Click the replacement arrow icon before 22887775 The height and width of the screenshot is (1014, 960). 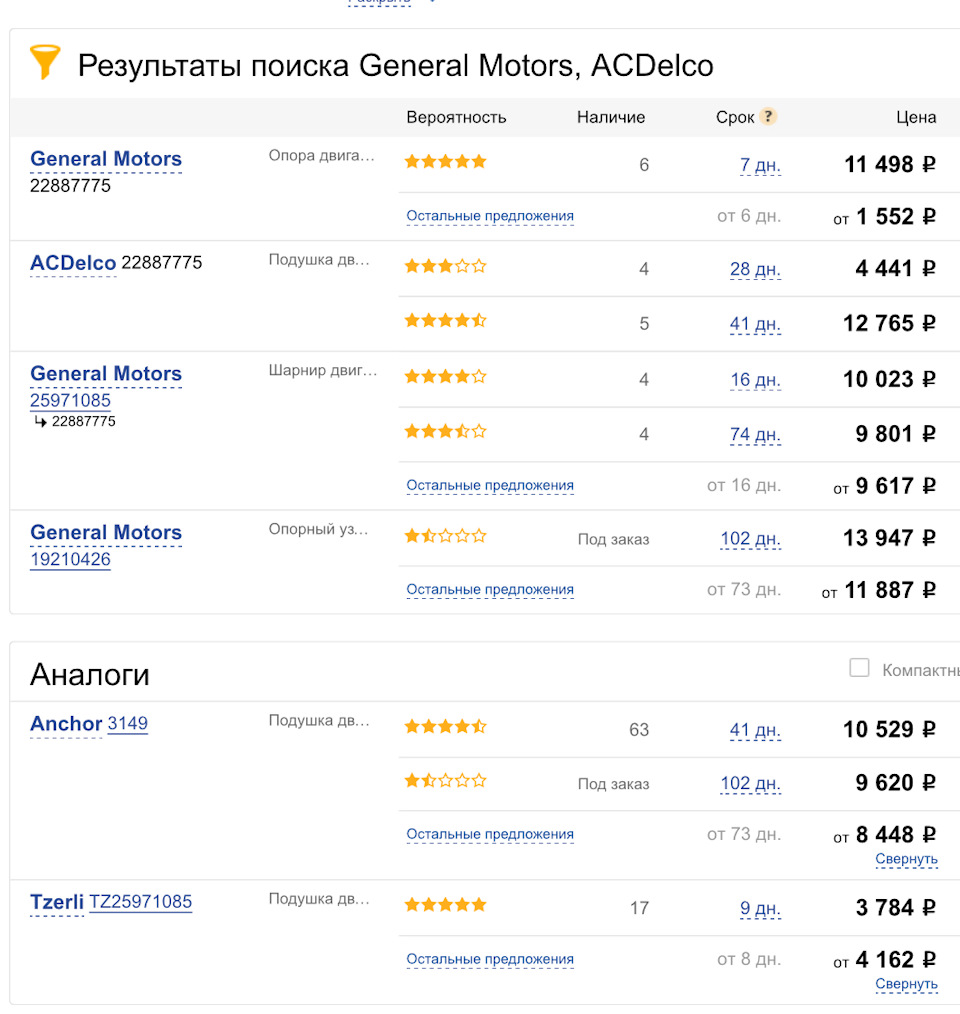pos(41,421)
